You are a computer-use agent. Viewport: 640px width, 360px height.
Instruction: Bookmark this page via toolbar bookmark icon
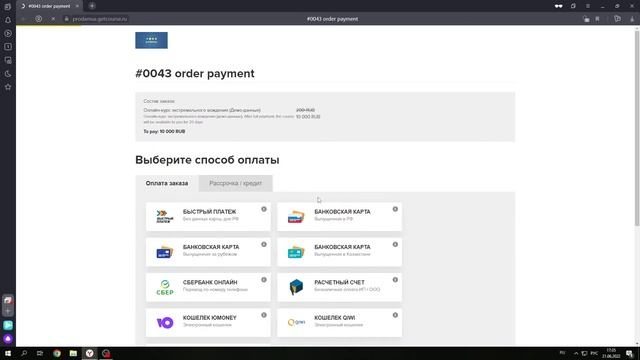[598, 19]
